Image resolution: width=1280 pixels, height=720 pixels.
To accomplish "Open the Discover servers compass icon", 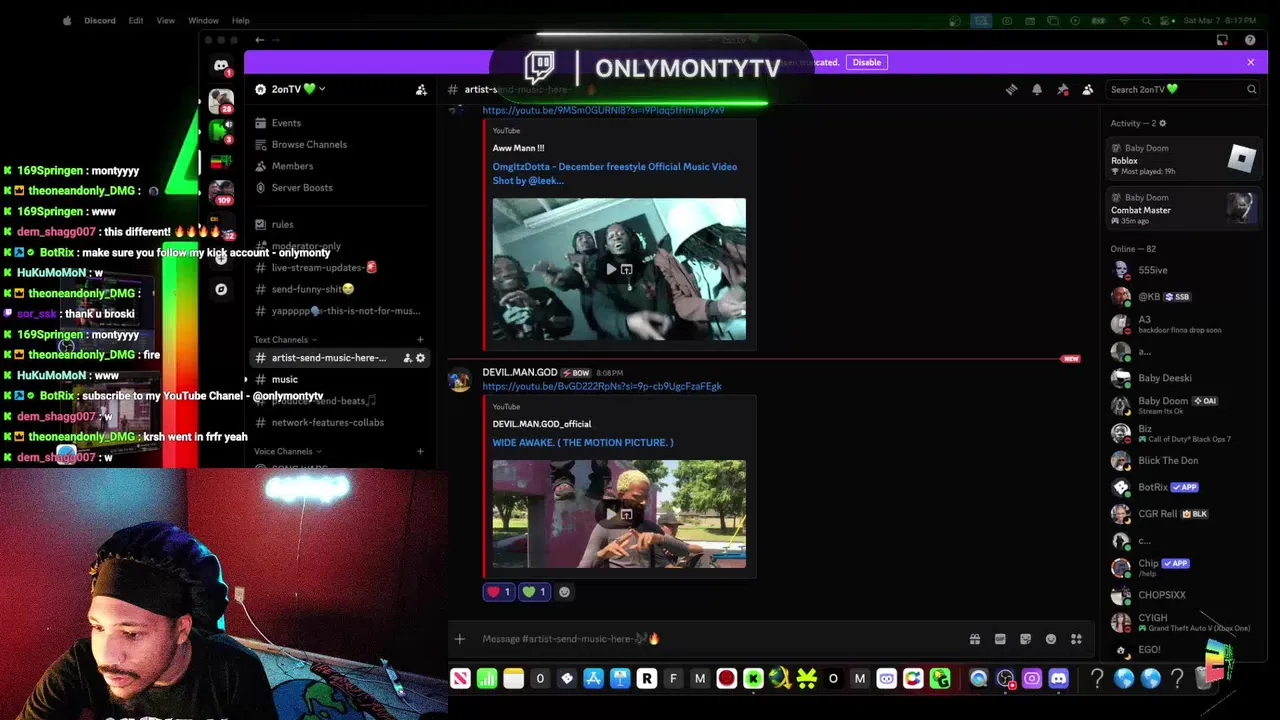I will [221, 289].
